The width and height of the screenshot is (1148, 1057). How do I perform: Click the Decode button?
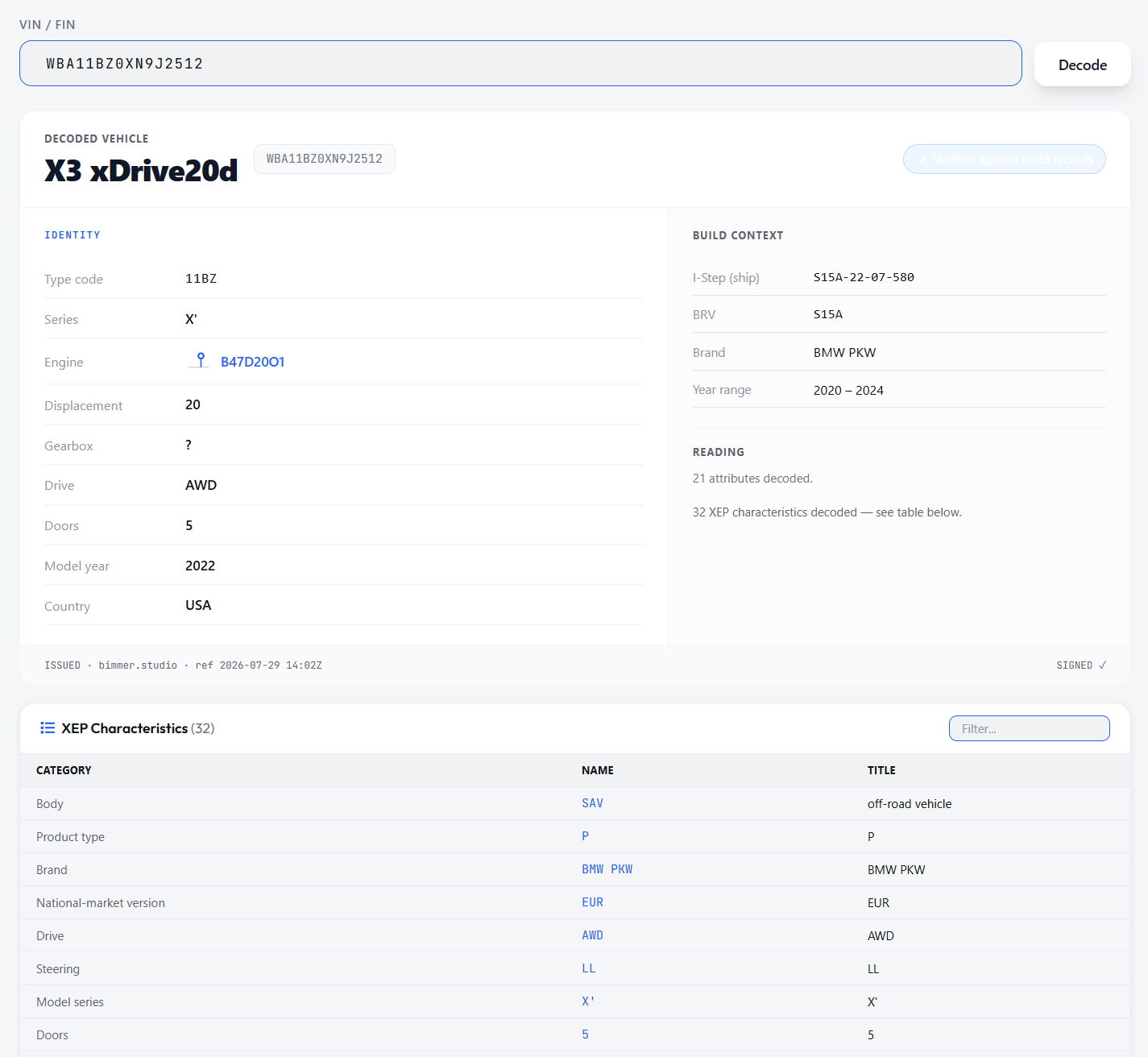(x=1083, y=64)
